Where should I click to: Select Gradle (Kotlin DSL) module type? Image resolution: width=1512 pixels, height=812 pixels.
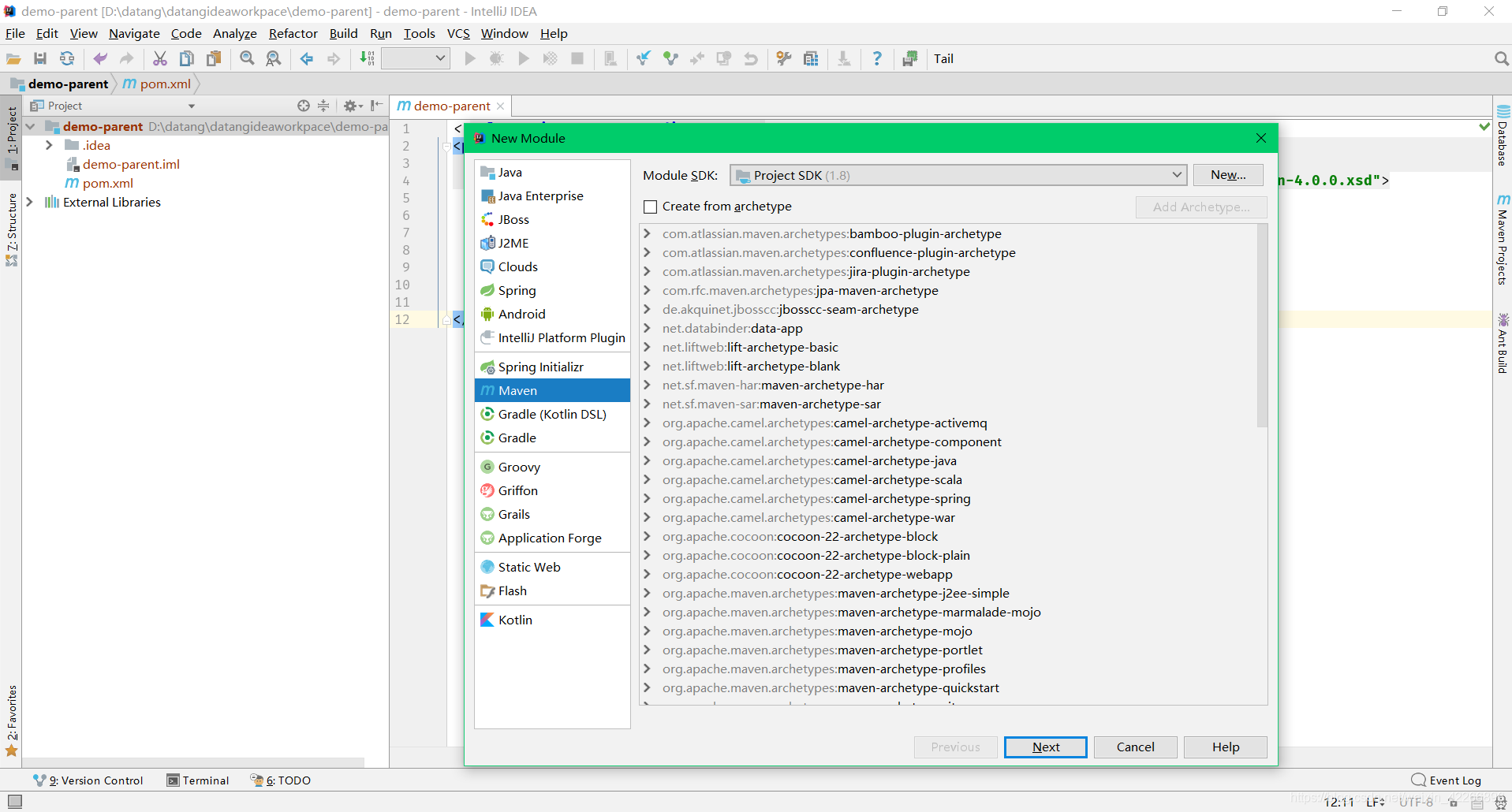pyautogui.click(x=552, y=414)
